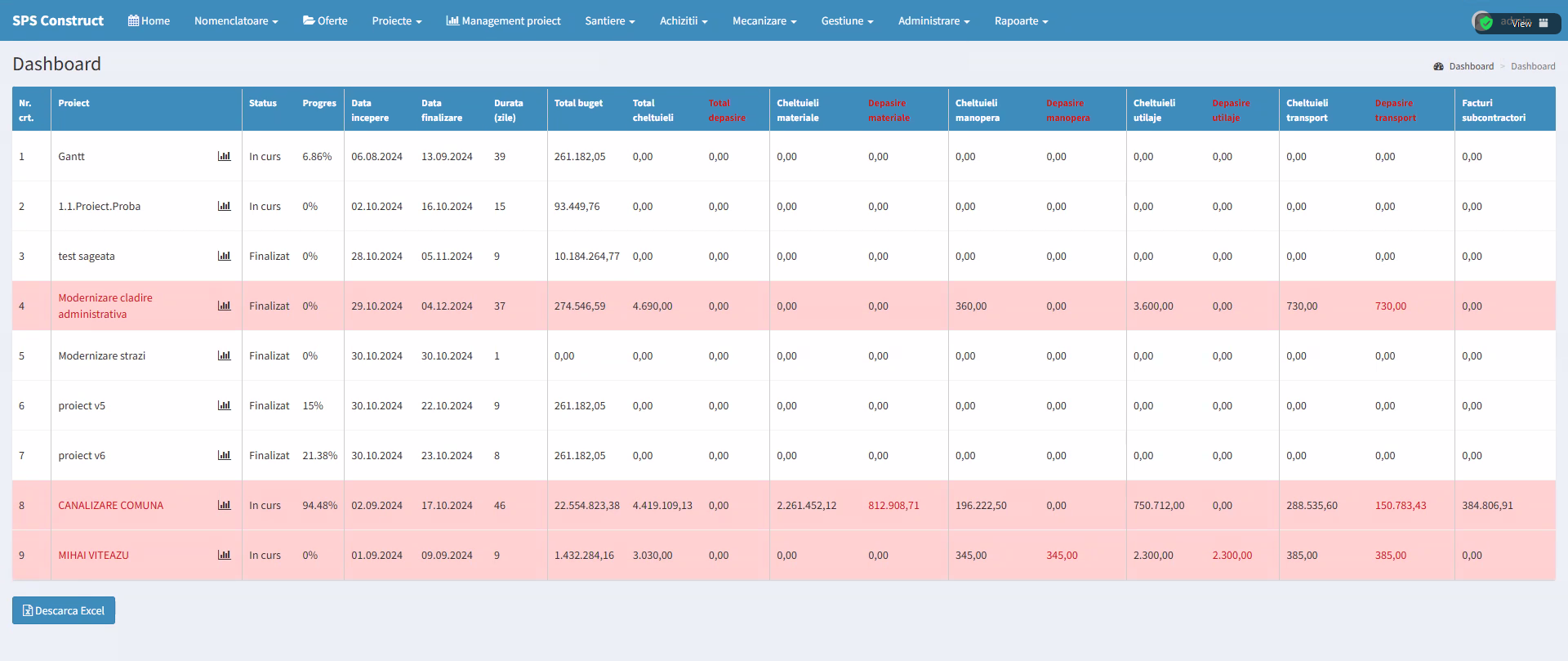Click chart icon beside test sageata
The image size is (1568, 661).
tap(224, 256)
